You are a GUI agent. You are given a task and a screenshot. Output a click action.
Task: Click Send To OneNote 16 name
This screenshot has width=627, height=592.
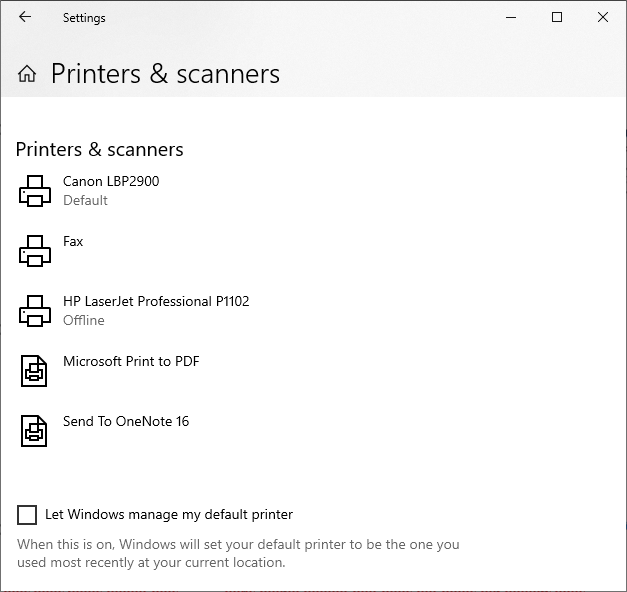click(126, 421)
